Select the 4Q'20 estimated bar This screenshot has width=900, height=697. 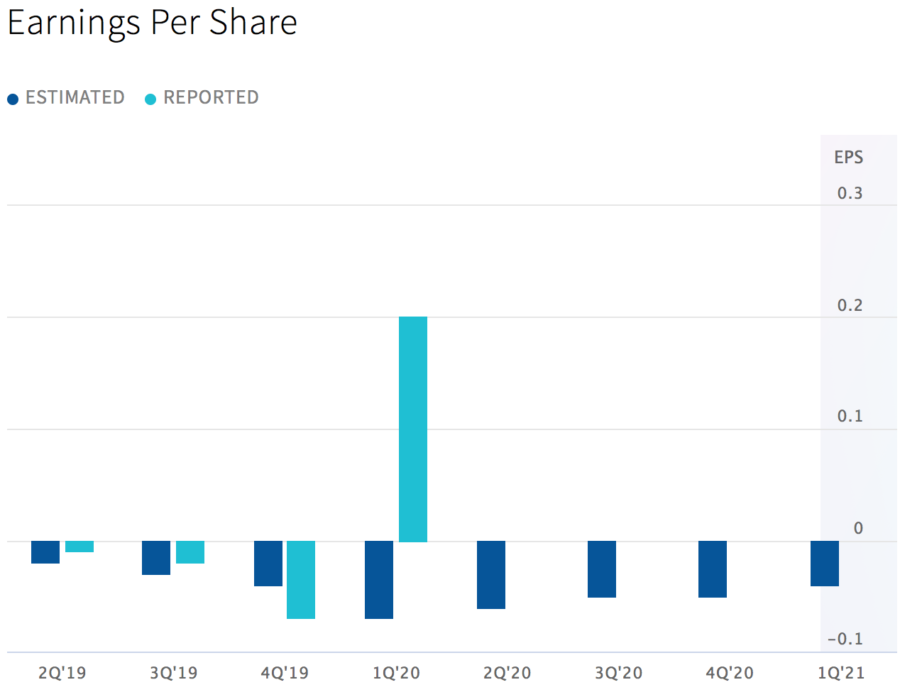[x=713, y=569]
